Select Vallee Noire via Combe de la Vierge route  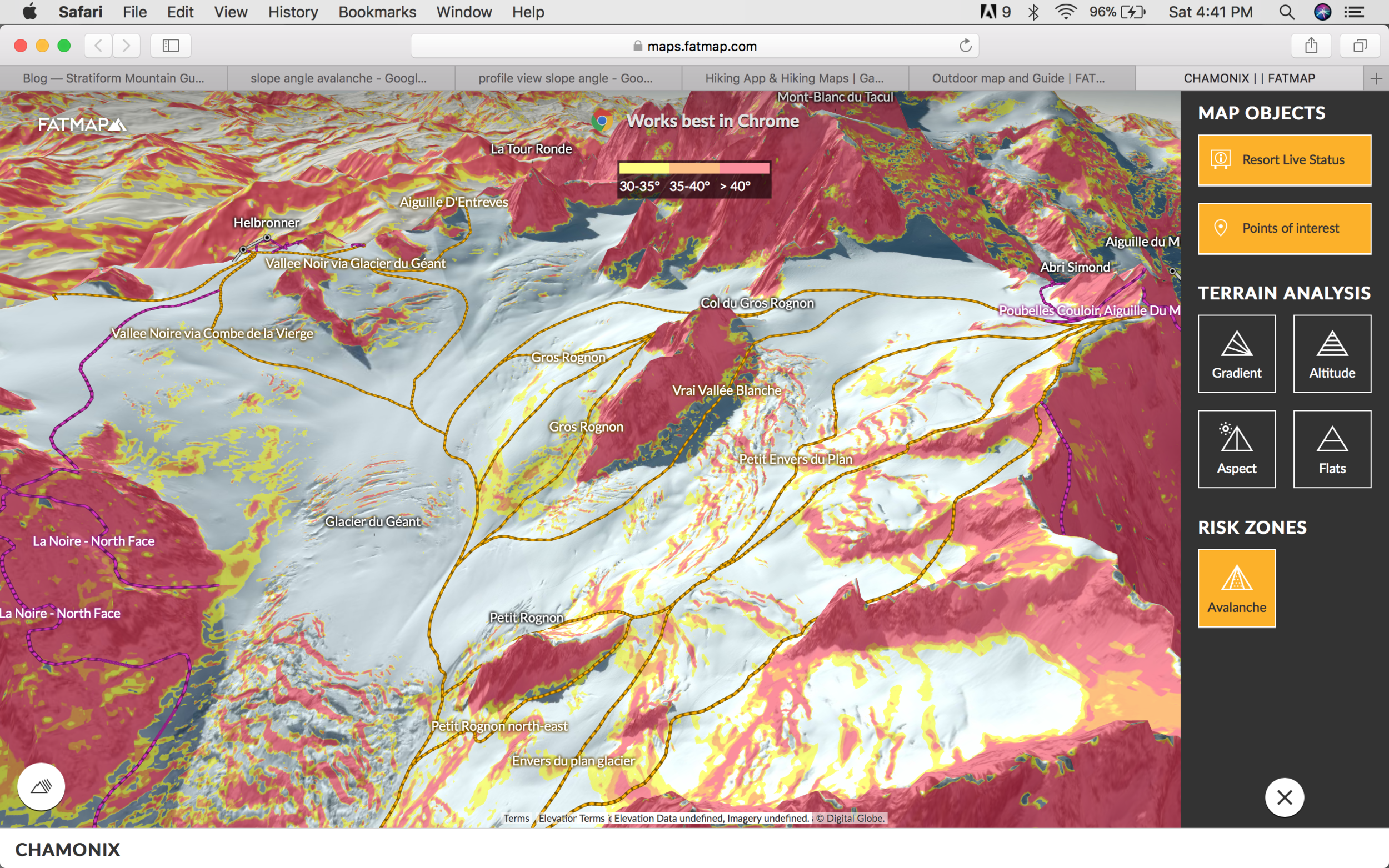click(x=212, y=333)
